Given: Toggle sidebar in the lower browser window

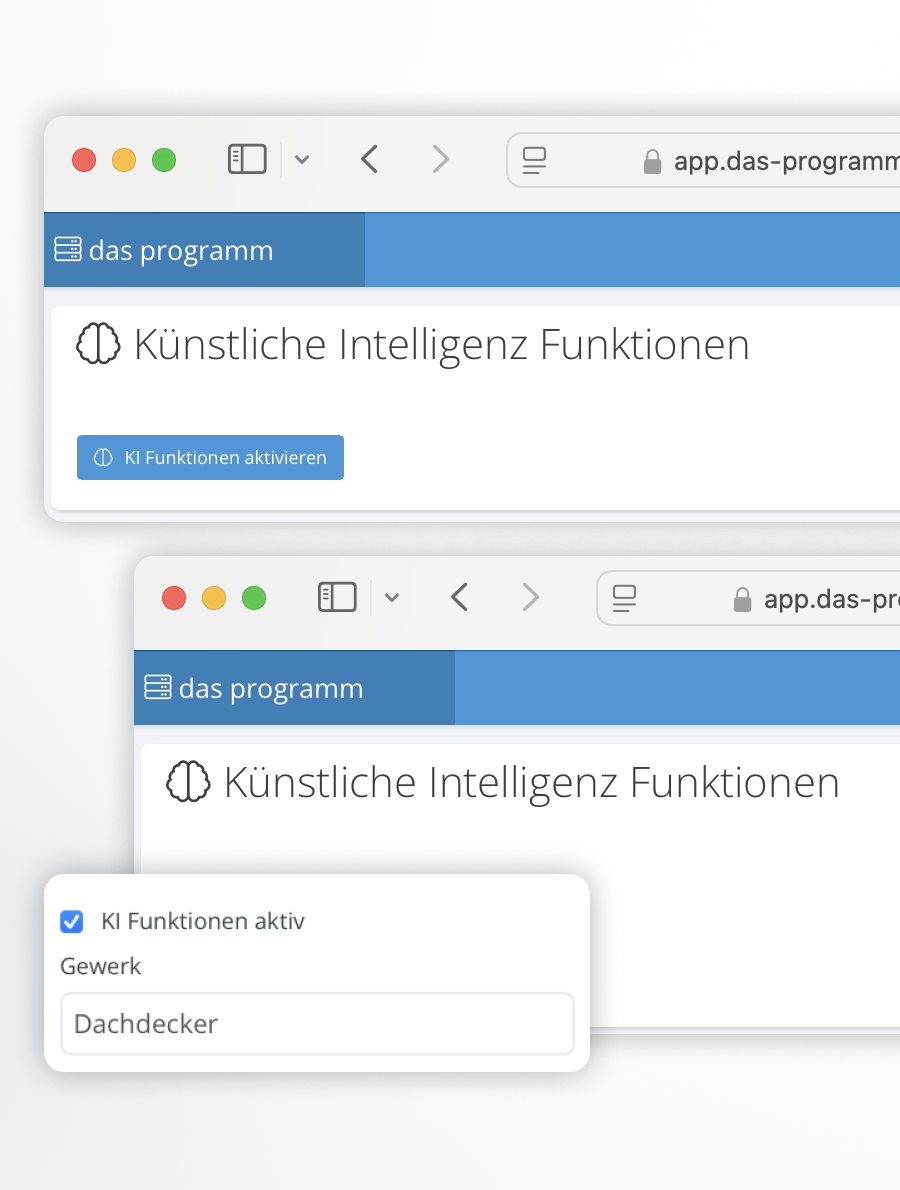Looking at the screenshot, I should [337, 597].
